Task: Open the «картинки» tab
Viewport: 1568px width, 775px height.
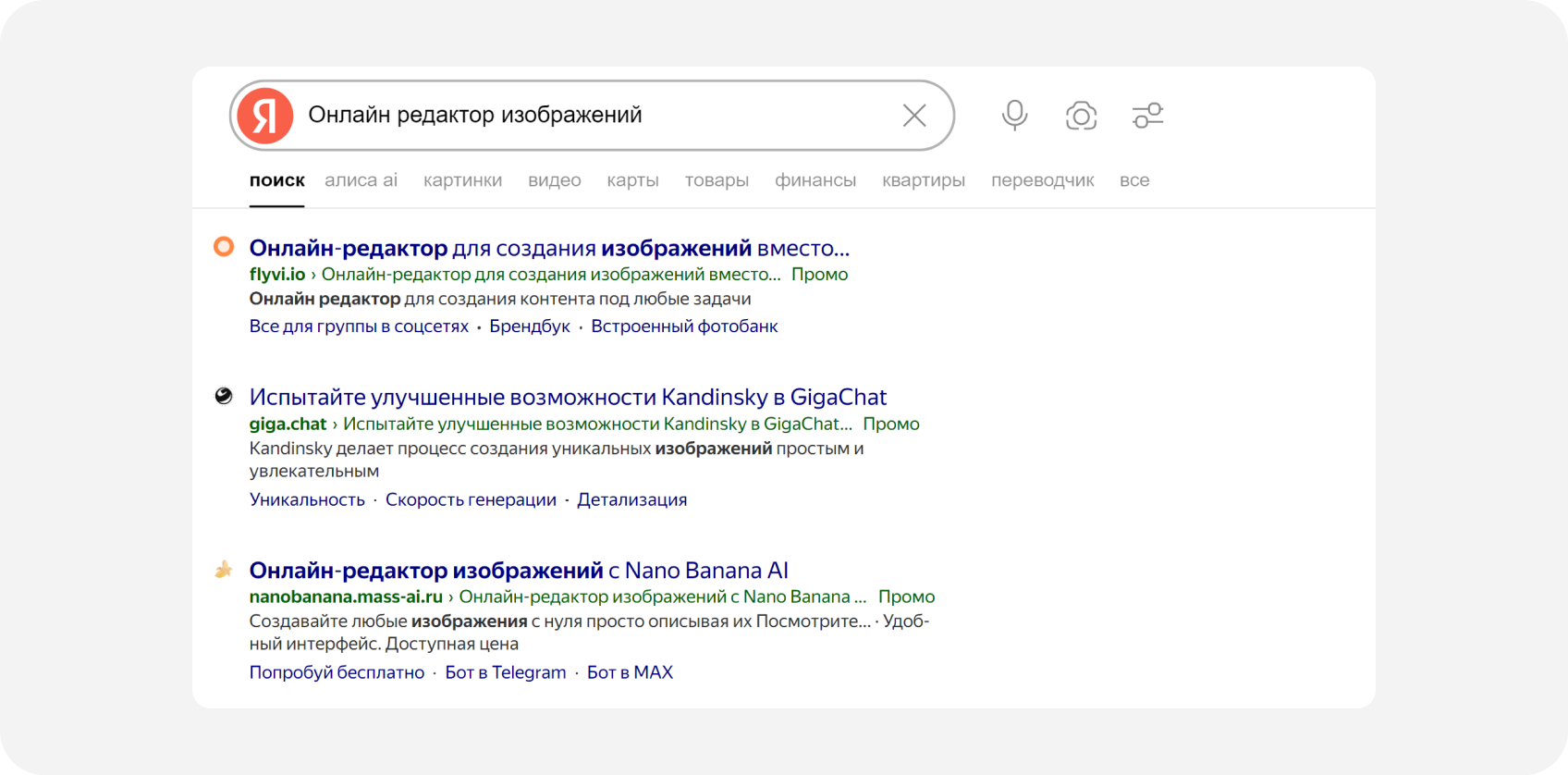Action: point(462,180)
